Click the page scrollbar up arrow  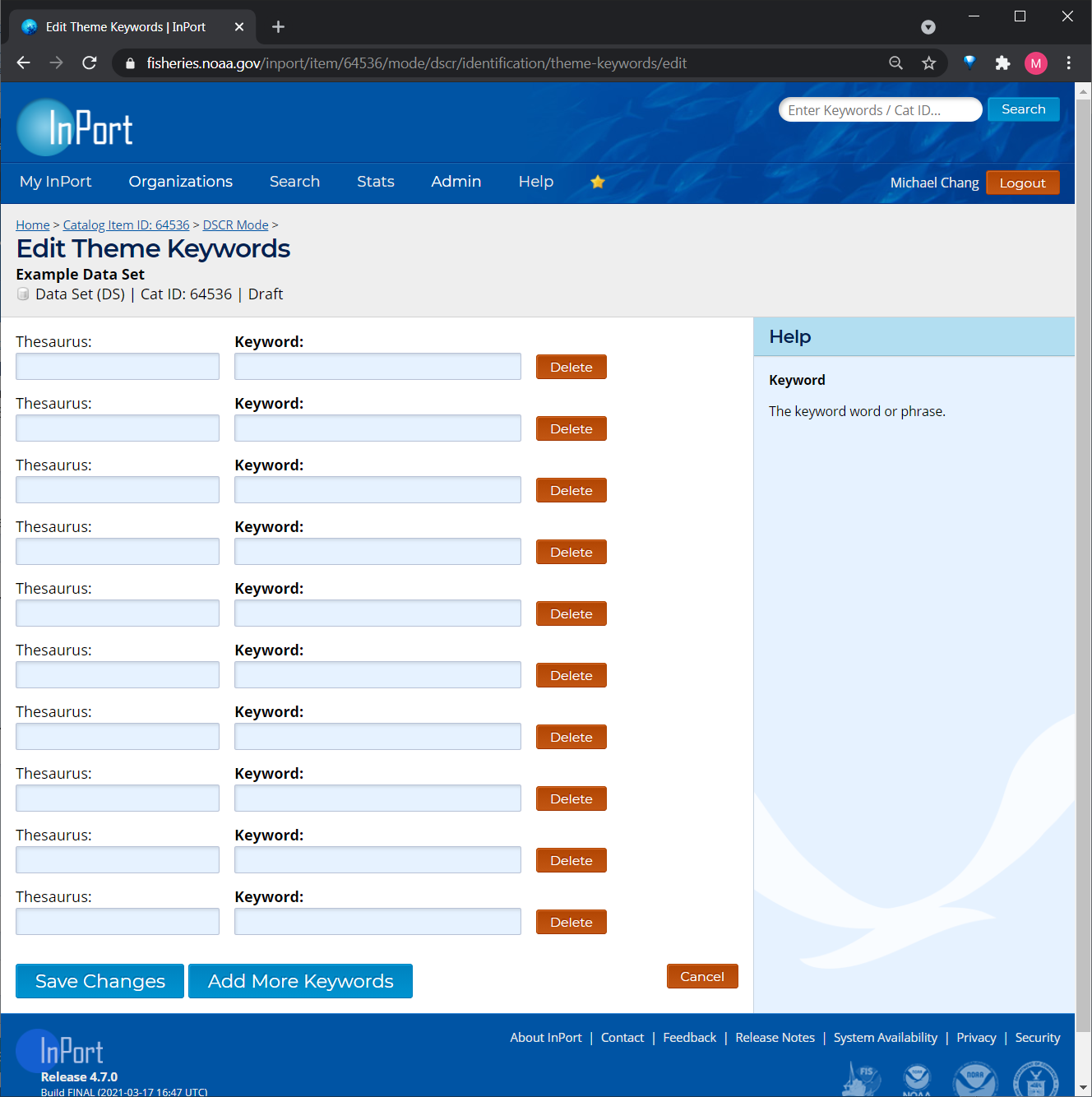point(1083,90)
